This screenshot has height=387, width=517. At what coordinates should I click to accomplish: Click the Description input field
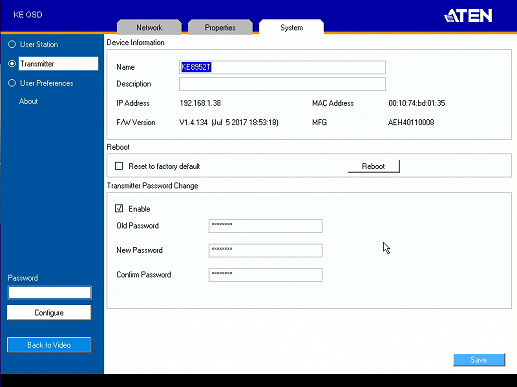click(x=282, y=84)
